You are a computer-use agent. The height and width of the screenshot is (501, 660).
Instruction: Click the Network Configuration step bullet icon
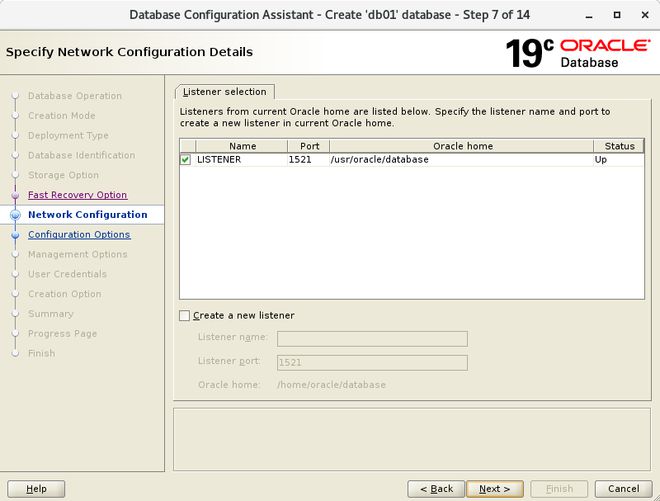click(16, 215)
